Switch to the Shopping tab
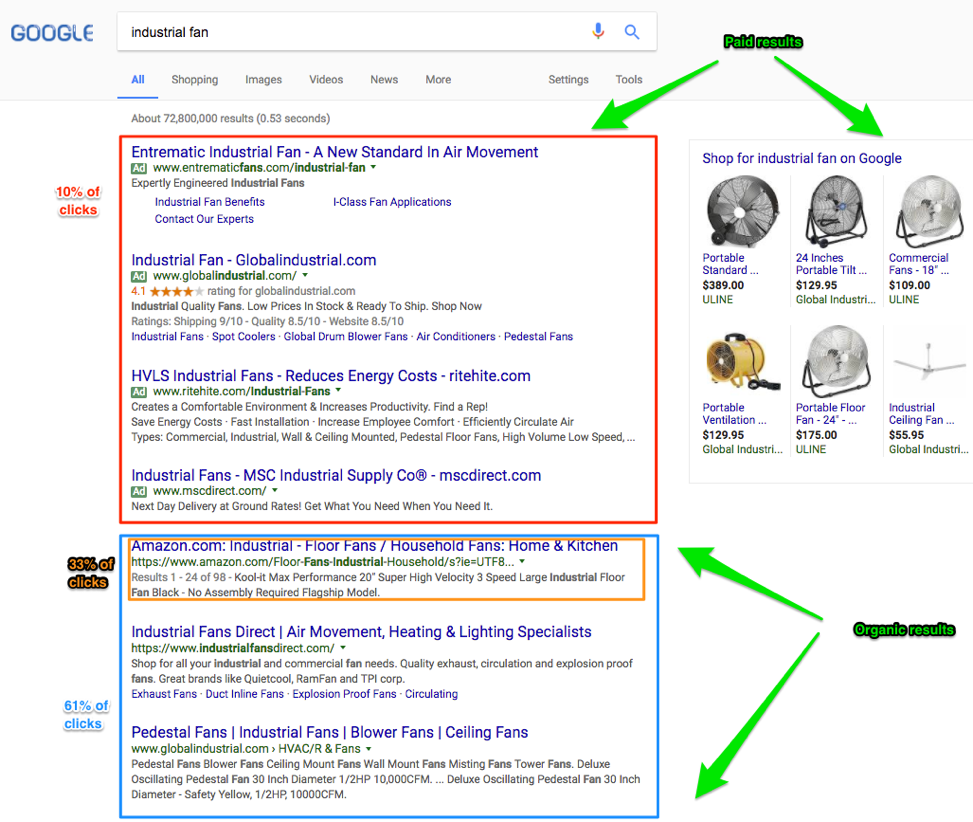Image resolution: width=973 pixels, height=822 pixels. [x=195, y=79]
